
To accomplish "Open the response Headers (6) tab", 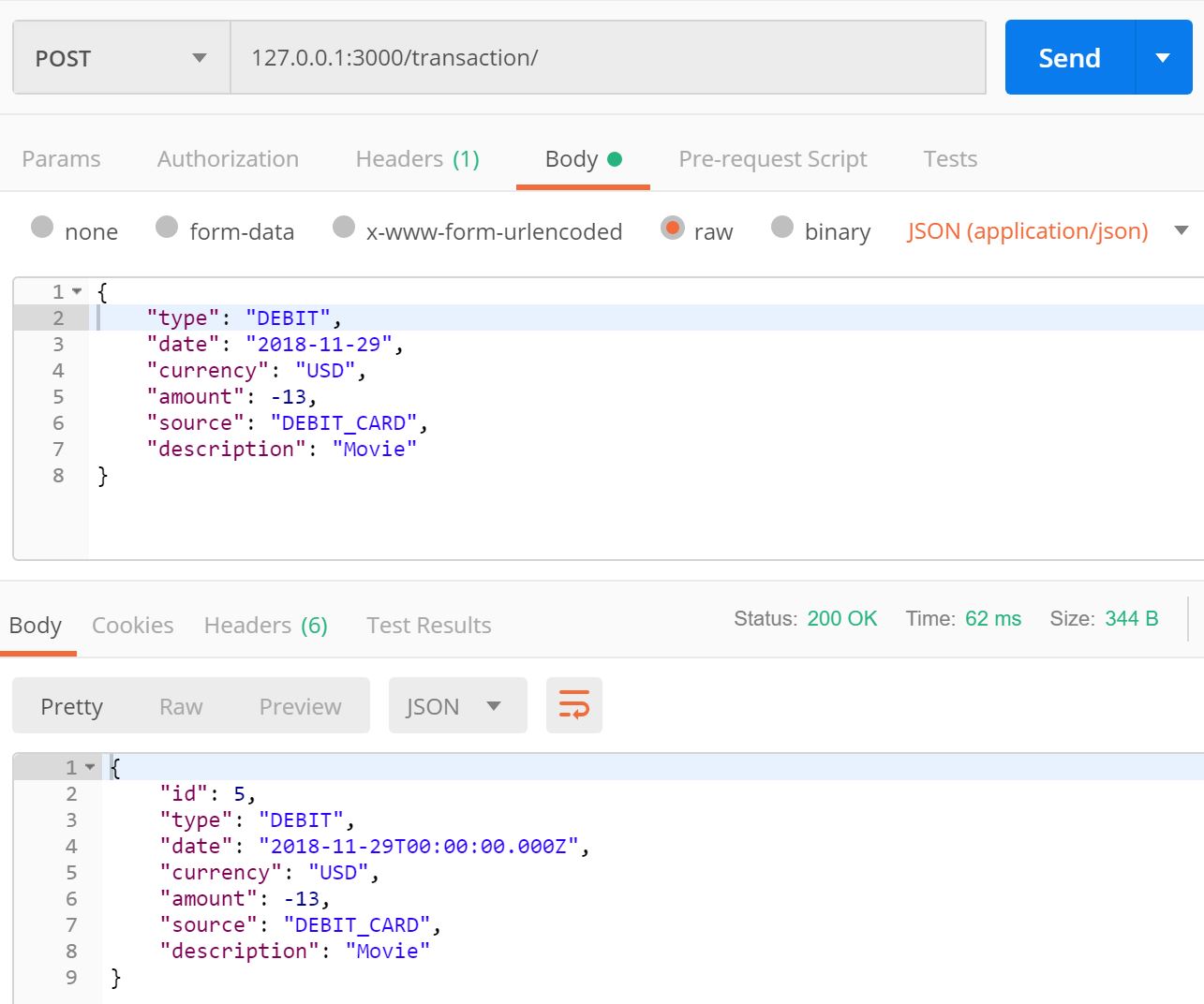I will click(x=266, y=625).
